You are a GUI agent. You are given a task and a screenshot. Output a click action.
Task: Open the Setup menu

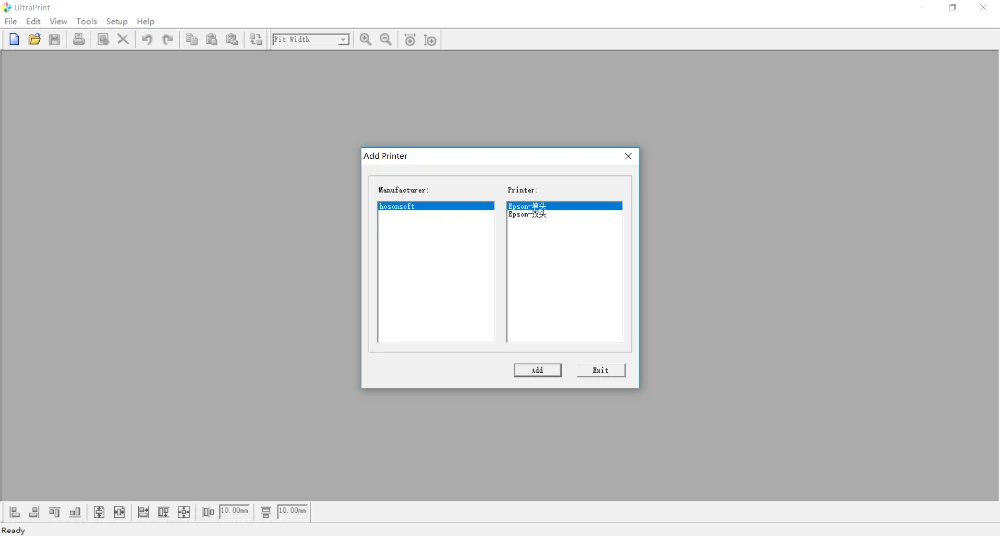[x=117, y=21]
